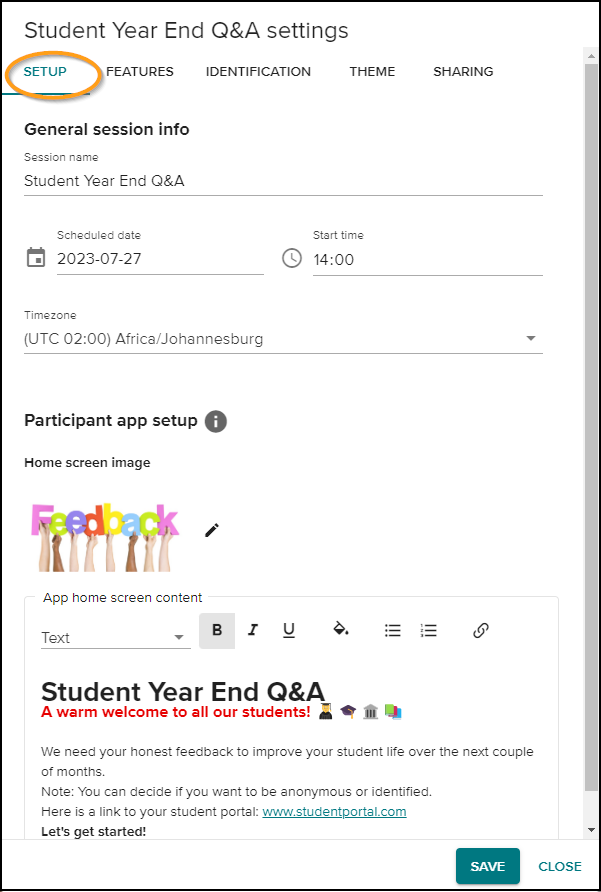This screenshot has width=601, height=892.
Task: Open the THEME tab
Action: pos(372,71)
